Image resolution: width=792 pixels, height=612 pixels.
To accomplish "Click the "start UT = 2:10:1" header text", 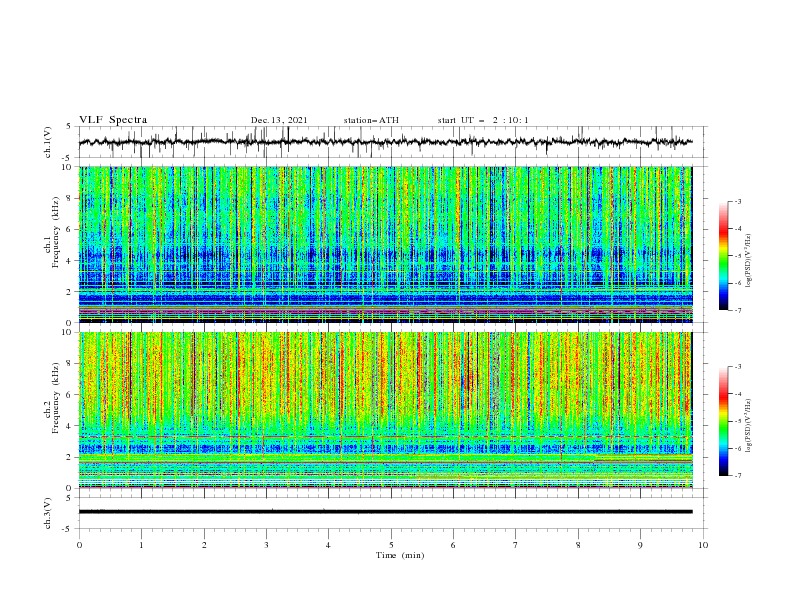I will [483, 120].
